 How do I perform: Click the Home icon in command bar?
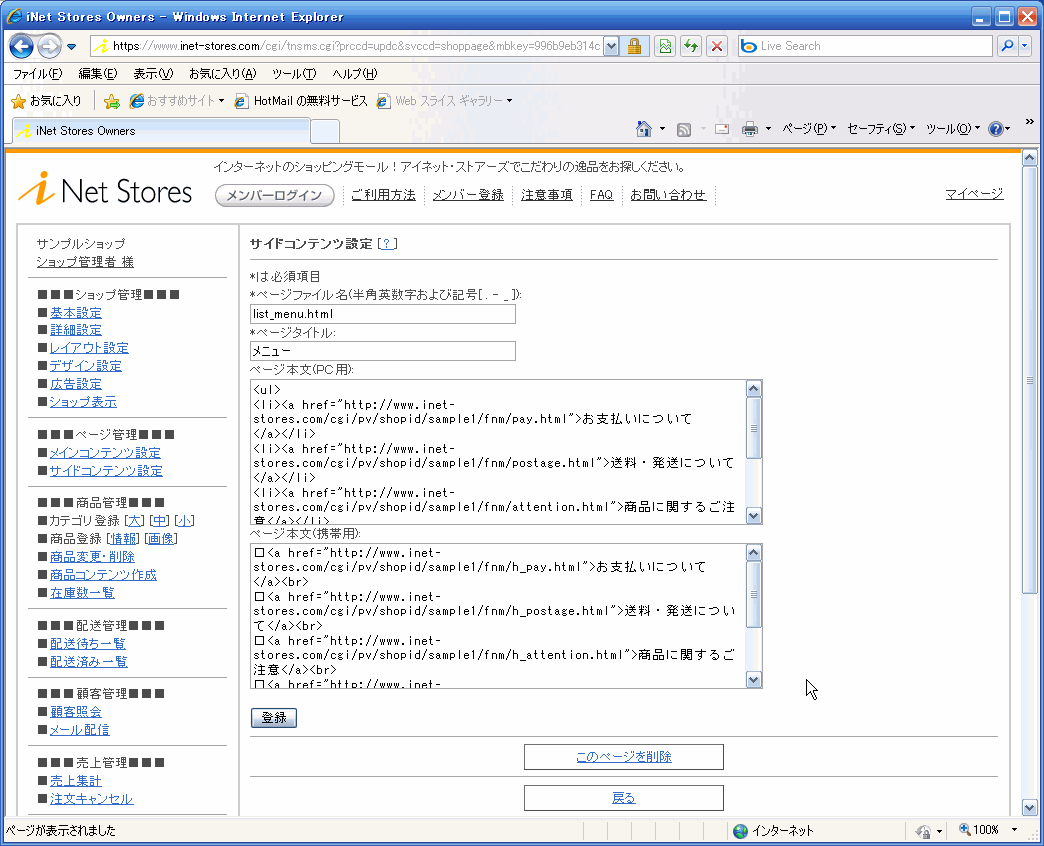click(x=645, y=129)
